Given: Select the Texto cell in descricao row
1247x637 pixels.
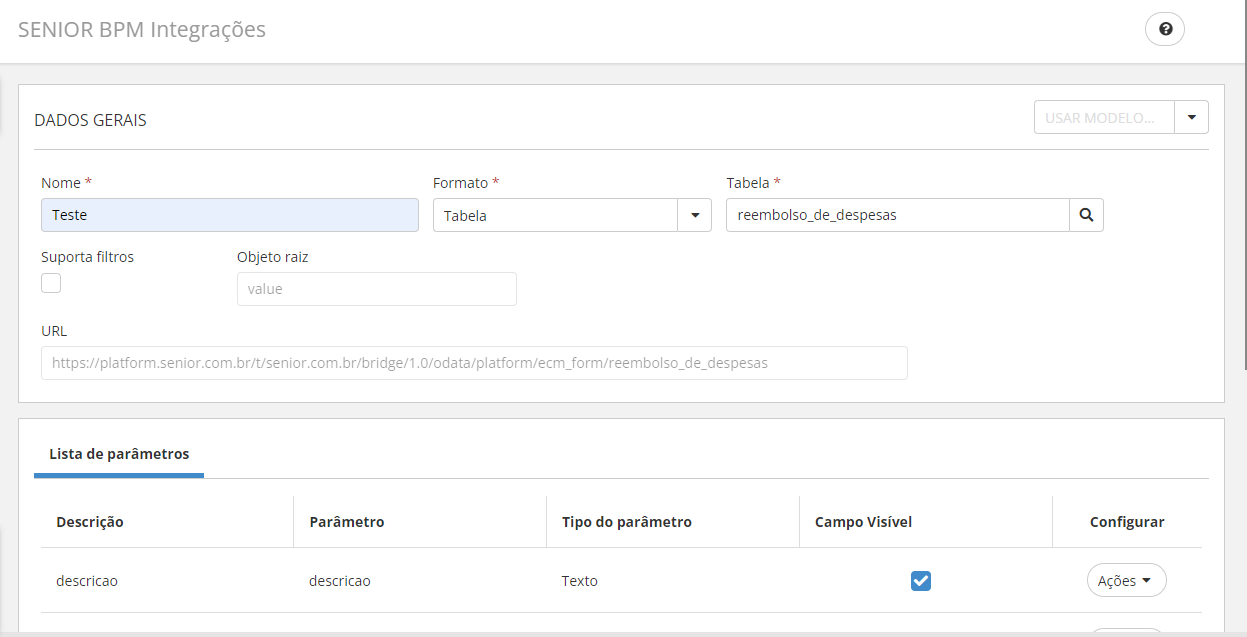Looking at the screenshot, I should (x=580, y=581).
